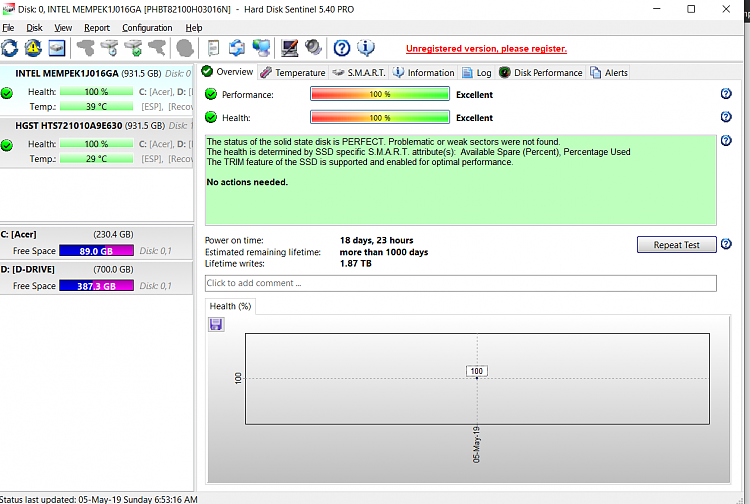Click help icon next to Performance bar
The width and height of the screenshot is (750, 504).
click(726, 94)
